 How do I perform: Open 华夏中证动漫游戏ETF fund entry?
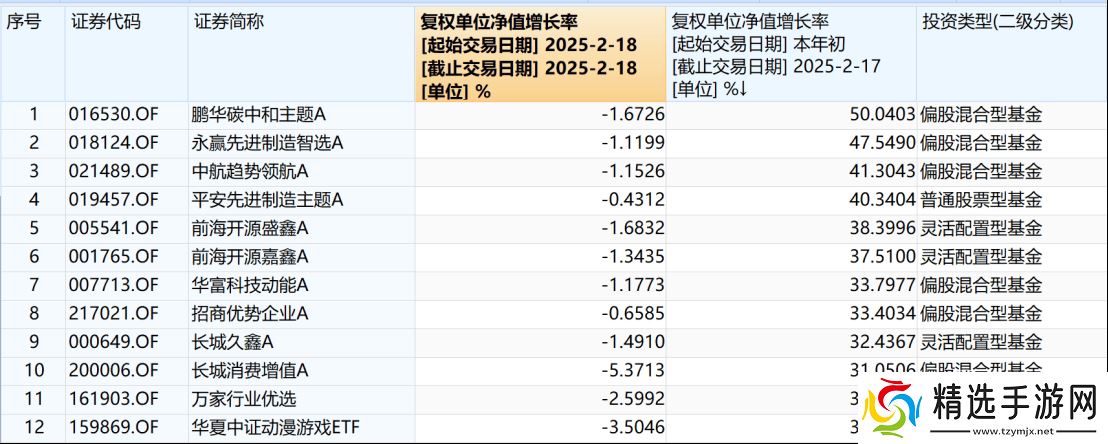click(x=275, y=429)
